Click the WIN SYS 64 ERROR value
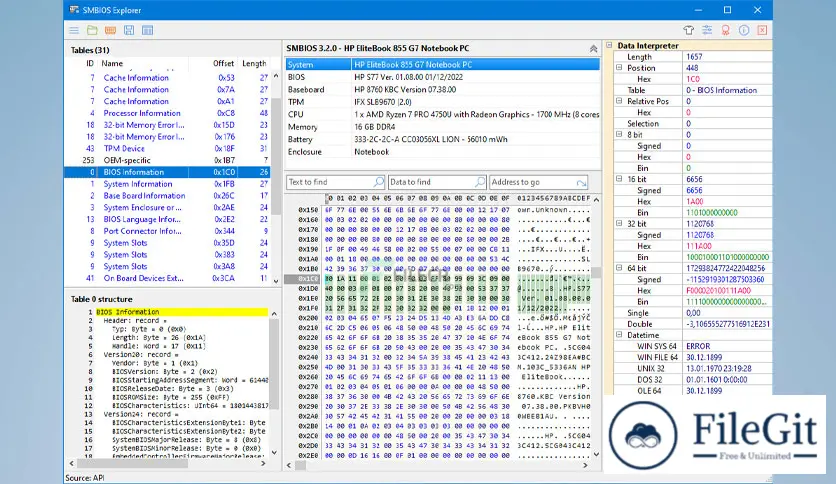The height and width of the screenshot is (484, 836). (698, 346)
